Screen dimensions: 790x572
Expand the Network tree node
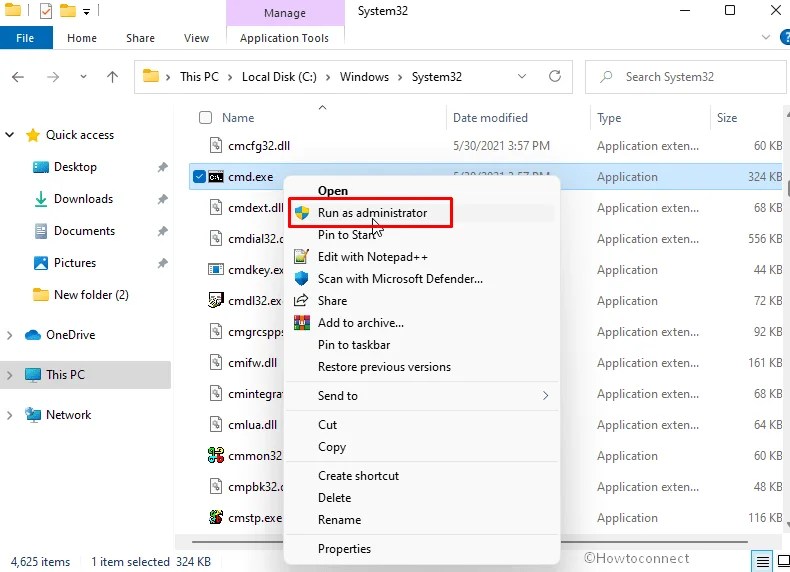(x=10, y=415)
